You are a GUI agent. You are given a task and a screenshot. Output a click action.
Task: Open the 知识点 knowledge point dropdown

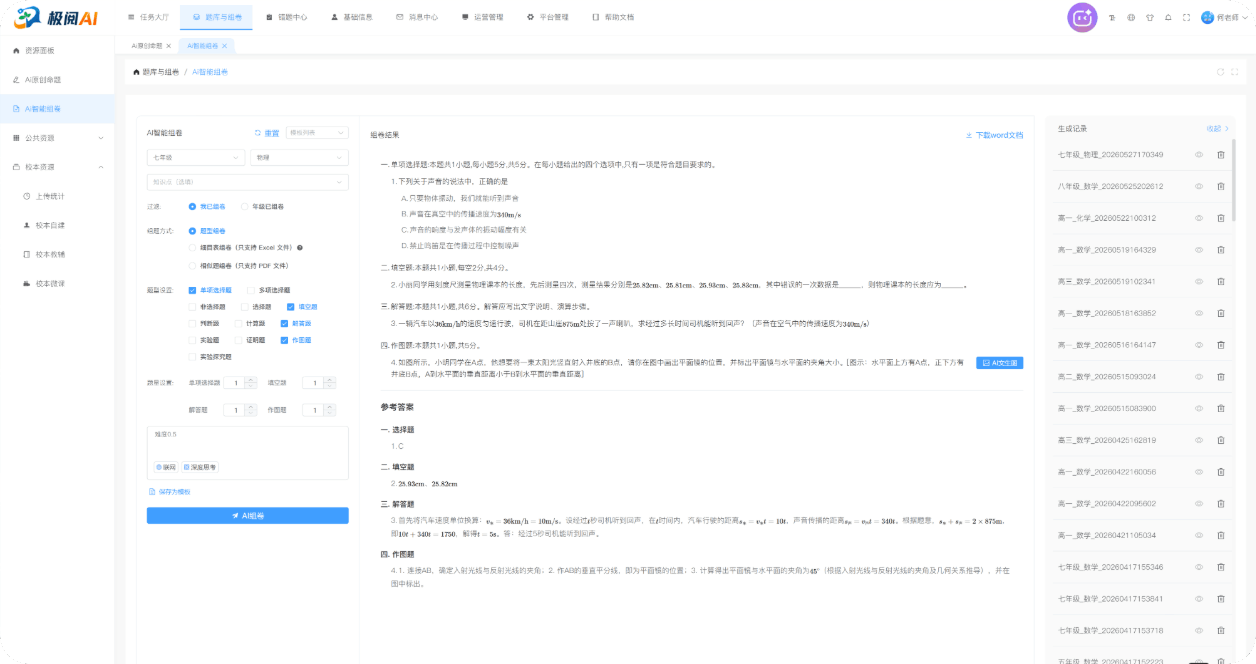248,182
